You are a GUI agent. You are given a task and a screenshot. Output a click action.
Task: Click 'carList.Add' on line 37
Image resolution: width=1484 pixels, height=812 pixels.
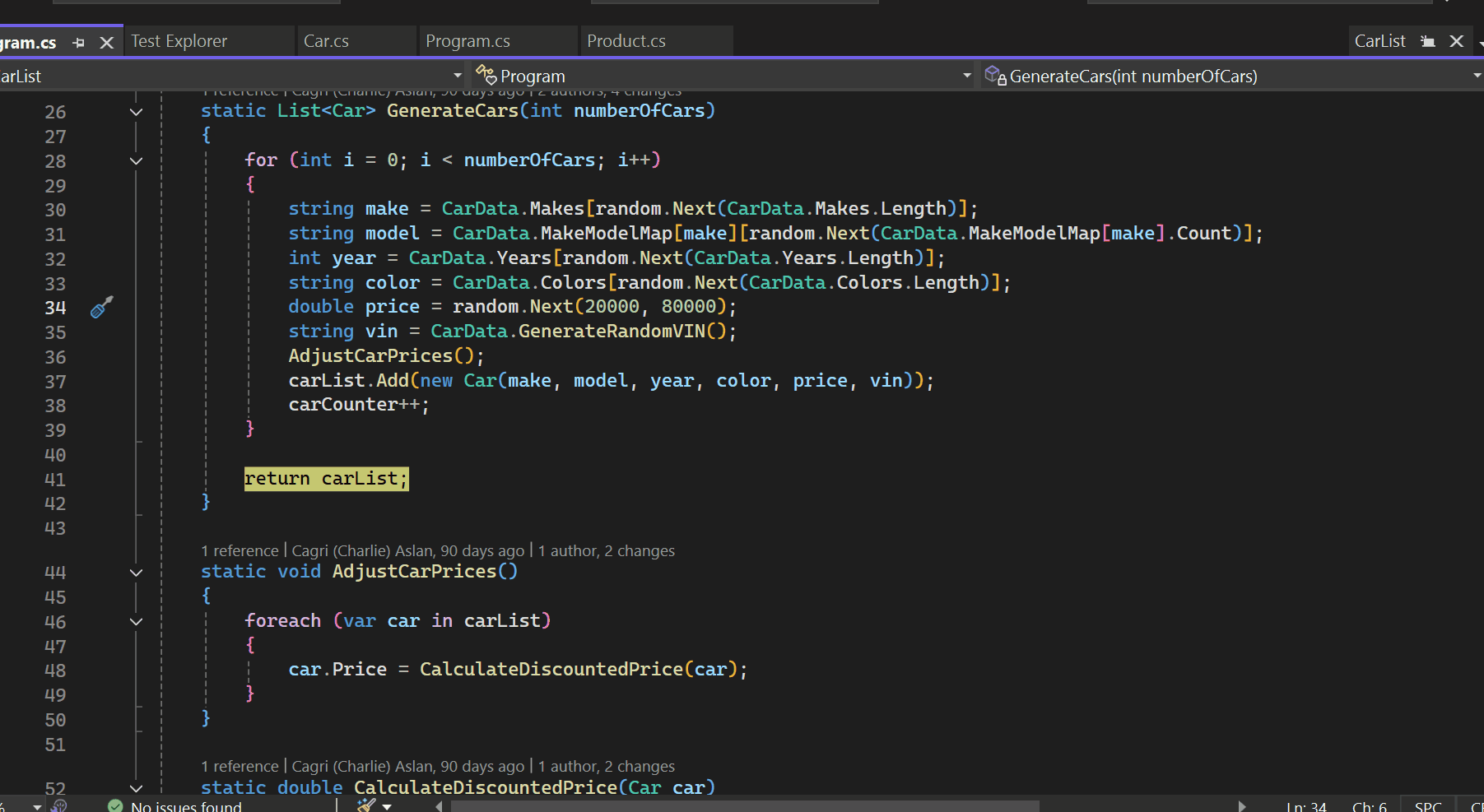348,381
